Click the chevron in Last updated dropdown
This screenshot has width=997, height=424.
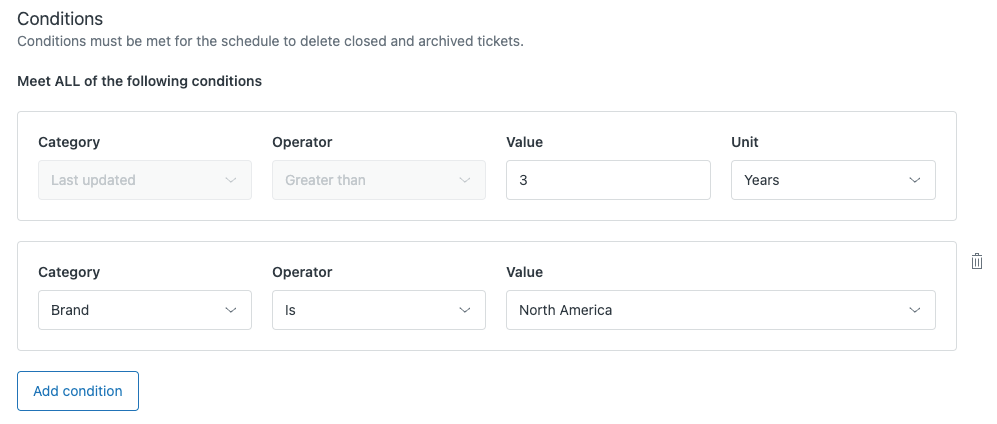click(231, 180)
